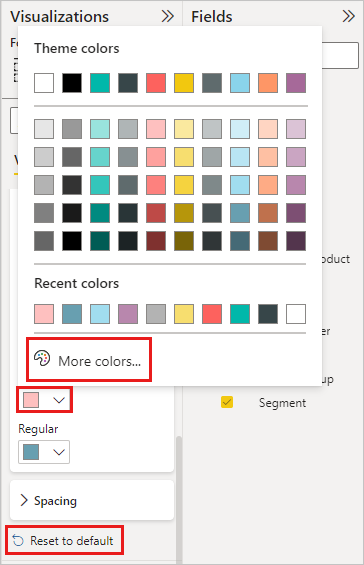Open the More colors option
364x565 pixels.
[x=89, y=360]
